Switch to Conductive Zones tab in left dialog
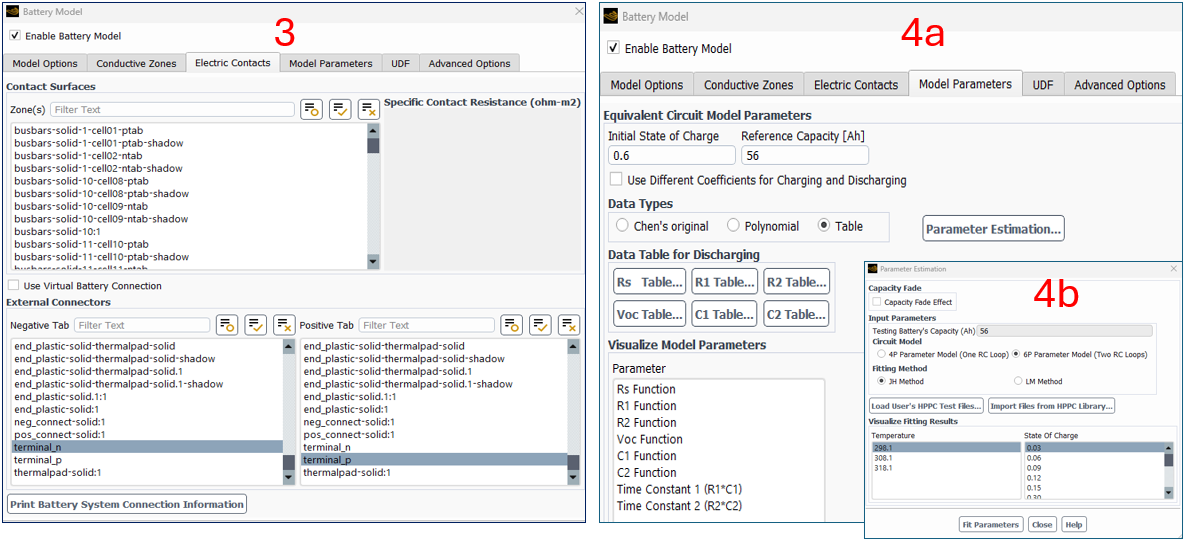The width and height of the screenshot is (1186, 543). (x=135, y=63)
